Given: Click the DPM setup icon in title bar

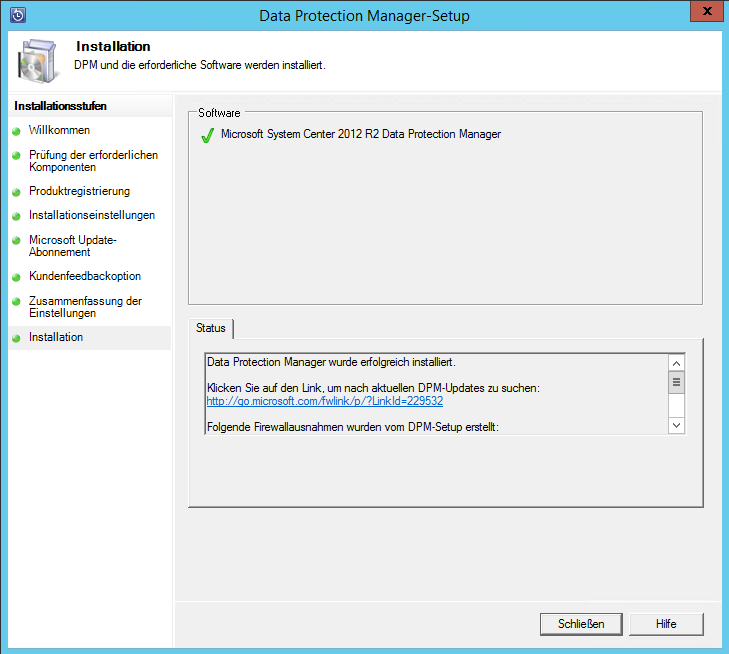Looking at the screenshot, I should pyautogui.click(x=17, y=15).
